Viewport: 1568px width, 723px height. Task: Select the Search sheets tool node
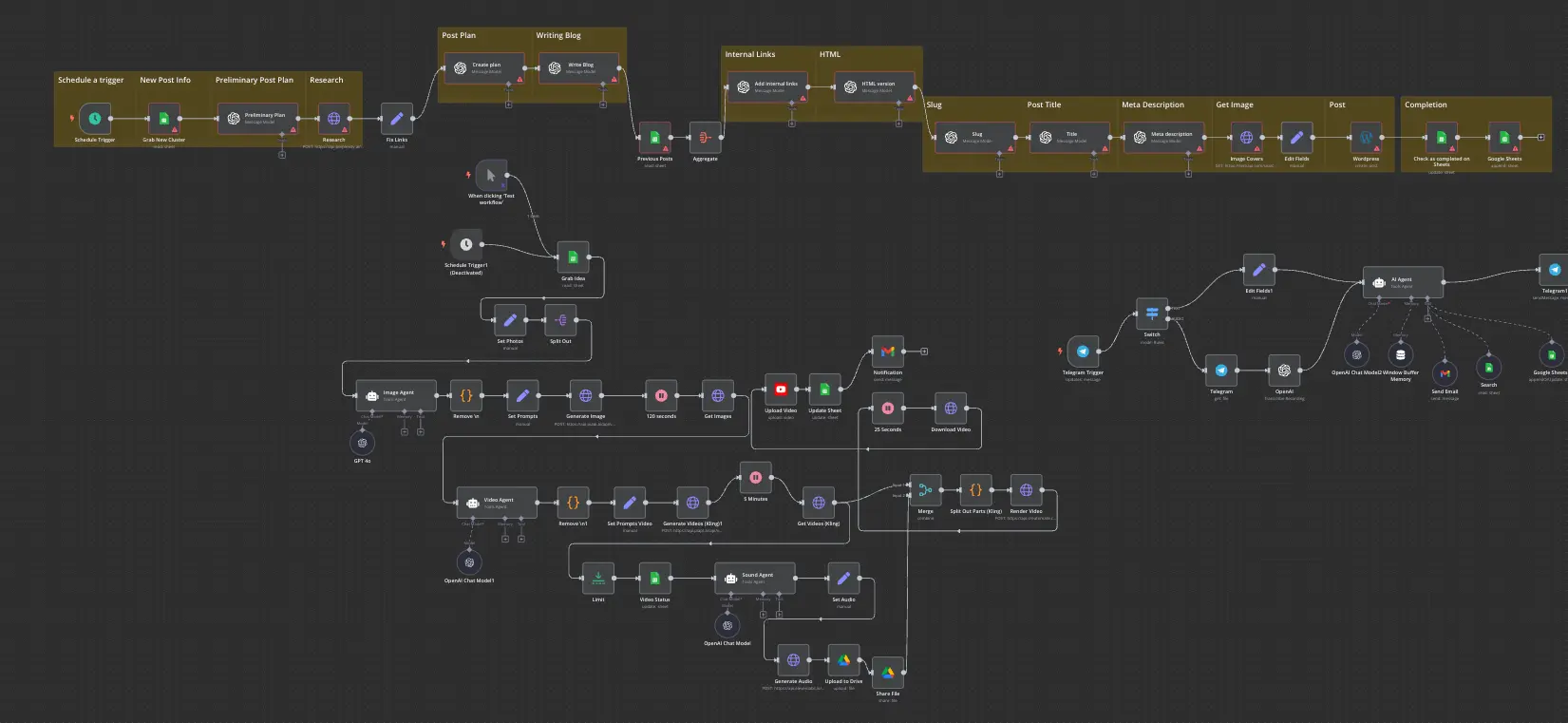(x=1488, y=368)
